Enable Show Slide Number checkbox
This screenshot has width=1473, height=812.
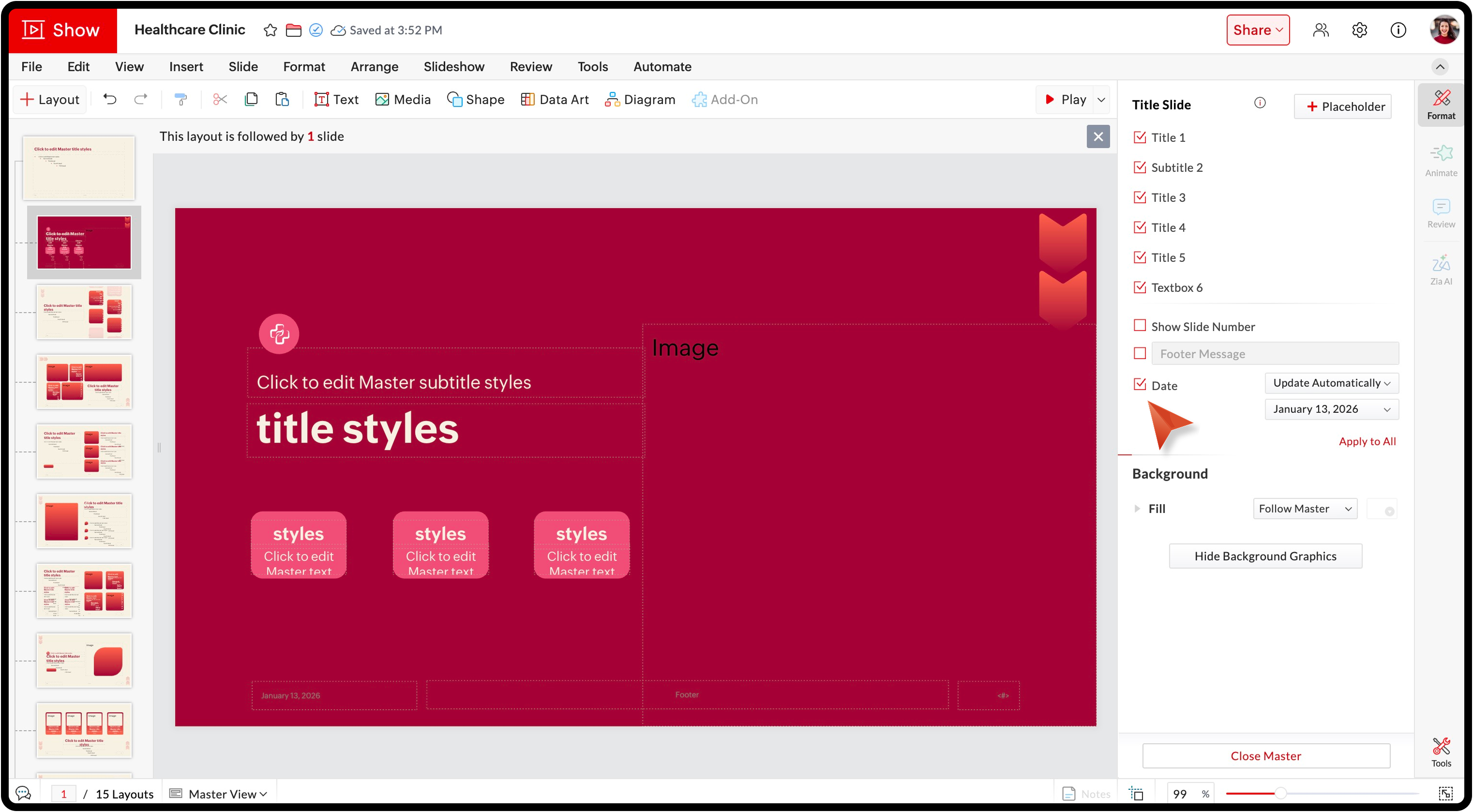1140,326
